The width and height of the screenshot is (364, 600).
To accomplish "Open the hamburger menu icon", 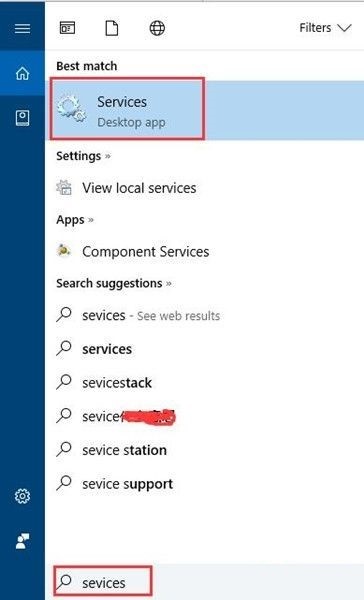I will pos(22,28).
